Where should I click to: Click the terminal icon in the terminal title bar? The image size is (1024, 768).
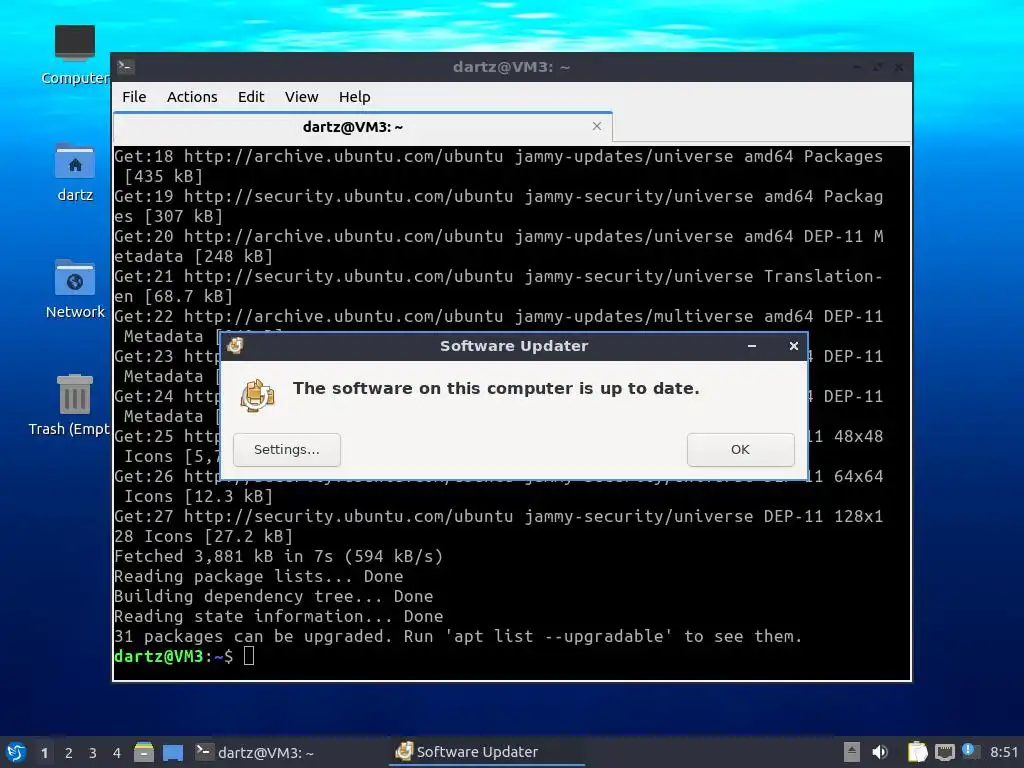click(126, 66)
